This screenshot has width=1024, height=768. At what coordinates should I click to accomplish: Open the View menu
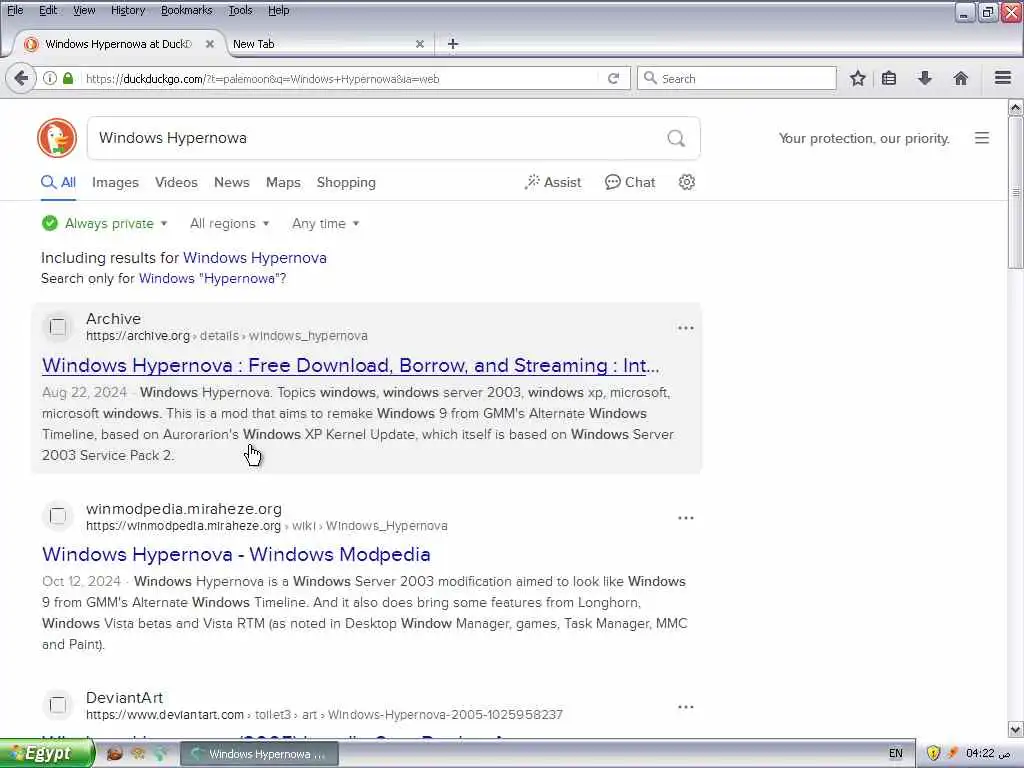point(84,10)
